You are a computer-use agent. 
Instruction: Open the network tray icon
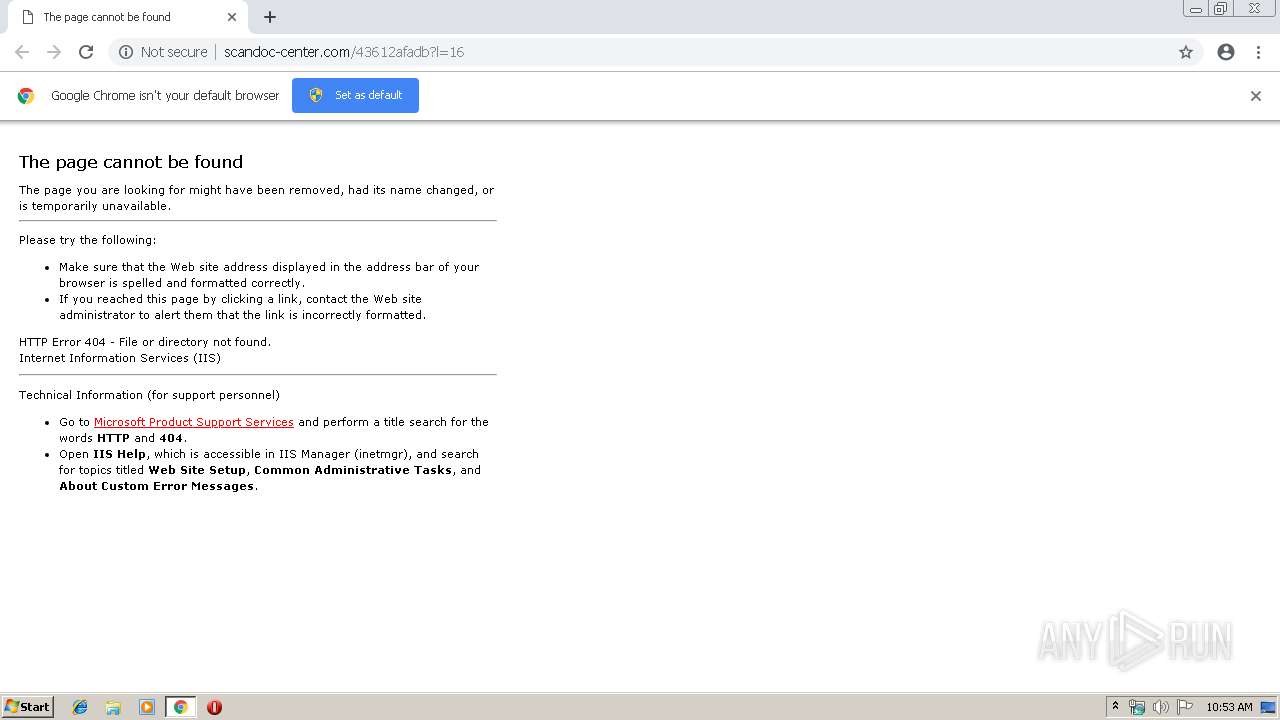click(1137, 707)
